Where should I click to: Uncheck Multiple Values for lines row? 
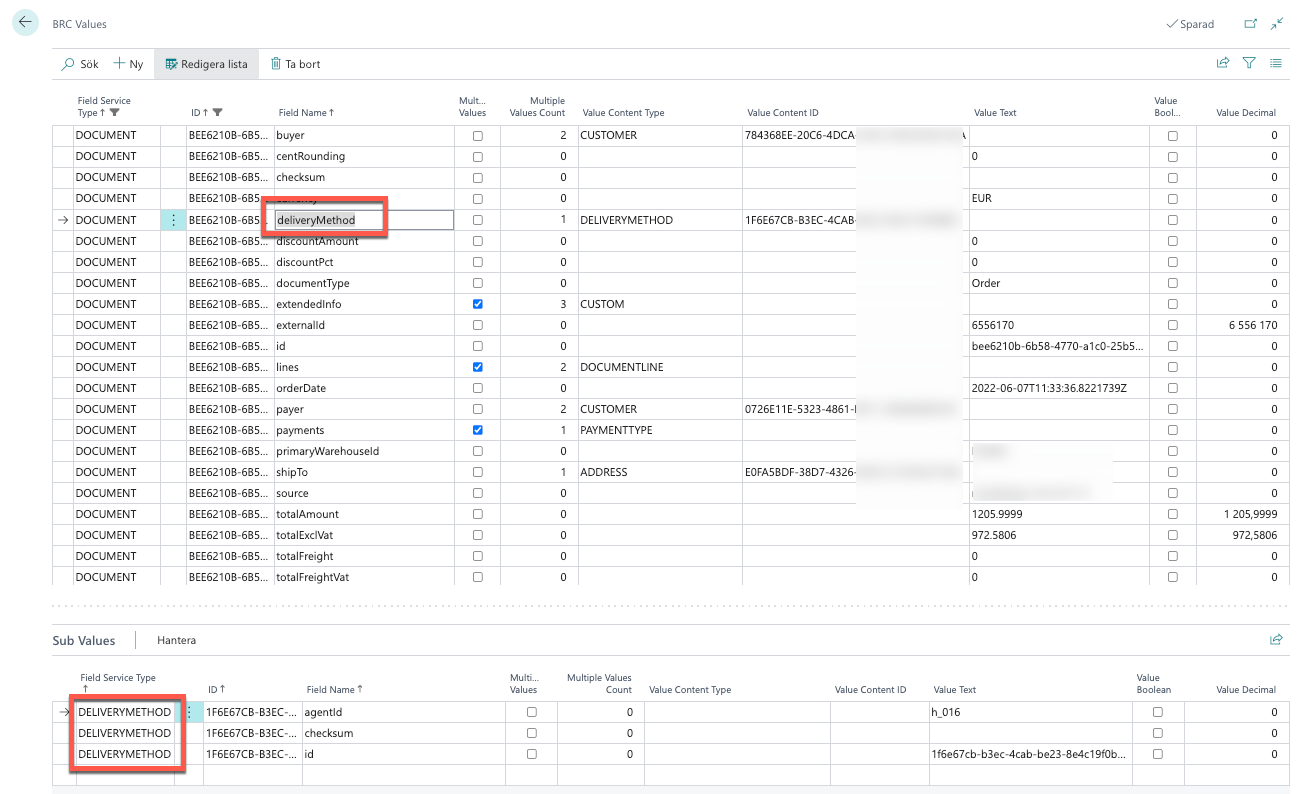pos(478,367)
